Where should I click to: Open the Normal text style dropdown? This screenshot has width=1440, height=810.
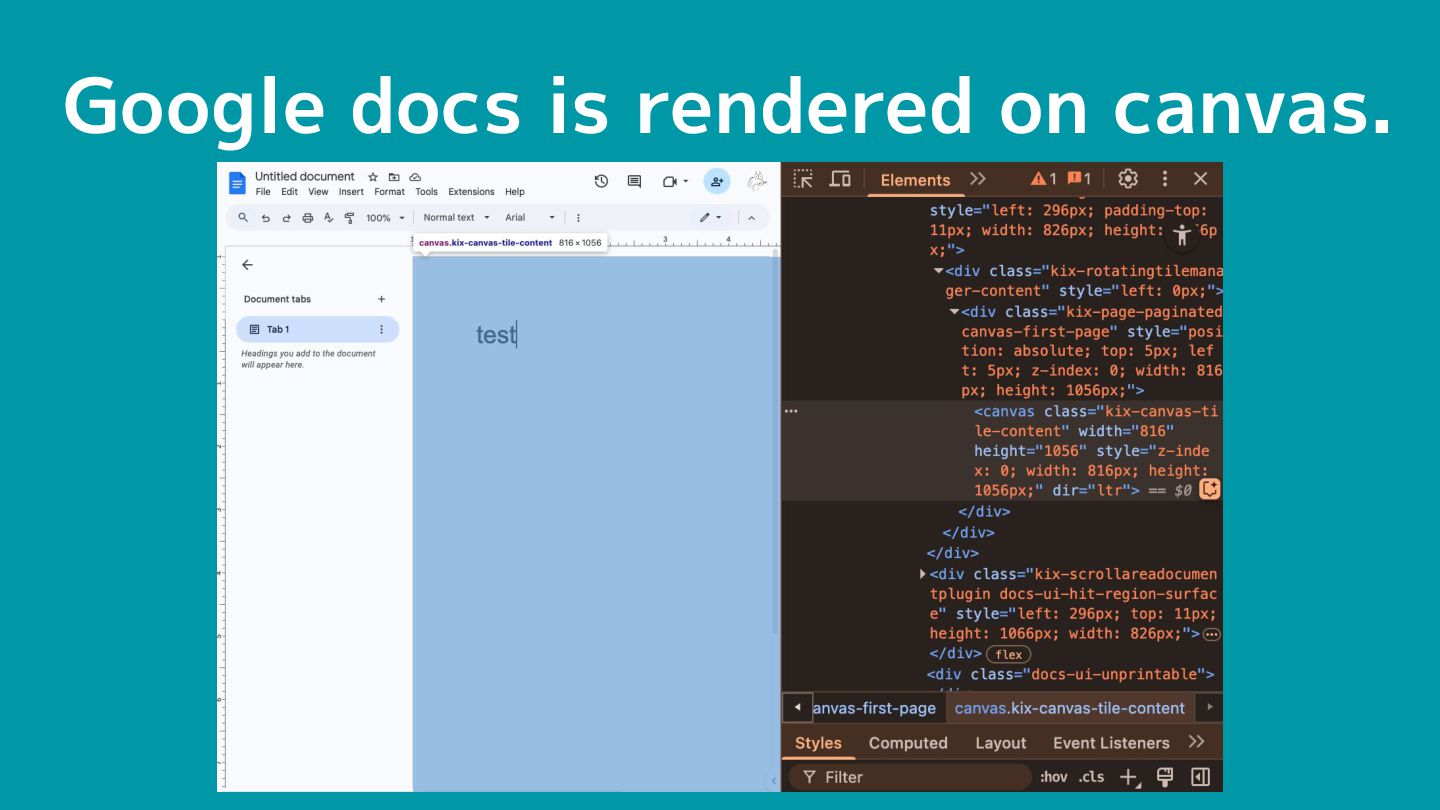[456, 217]
